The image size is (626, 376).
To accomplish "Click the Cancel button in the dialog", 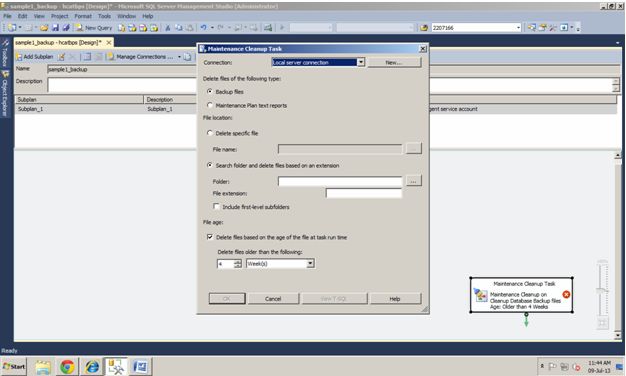I will 273,299.
